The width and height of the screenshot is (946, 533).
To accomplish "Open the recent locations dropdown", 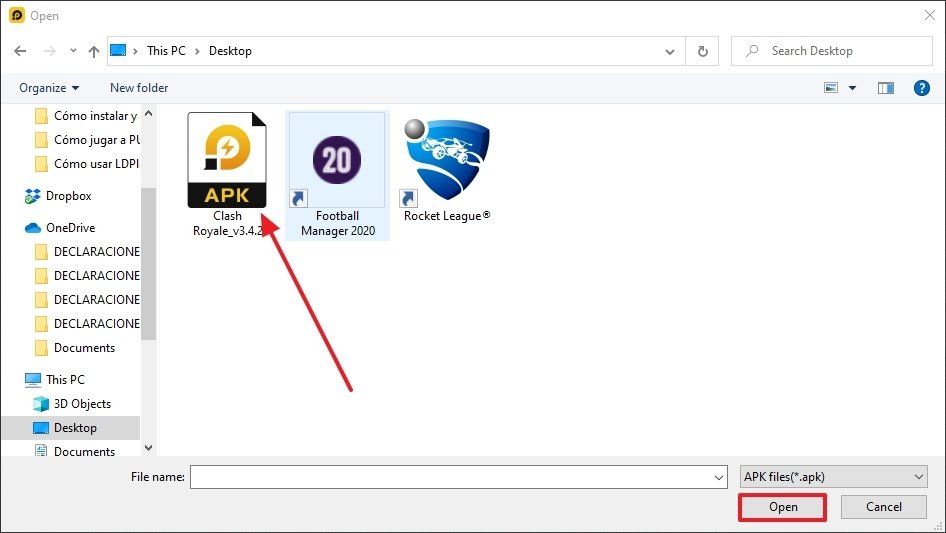I will [x=73, y=51].
